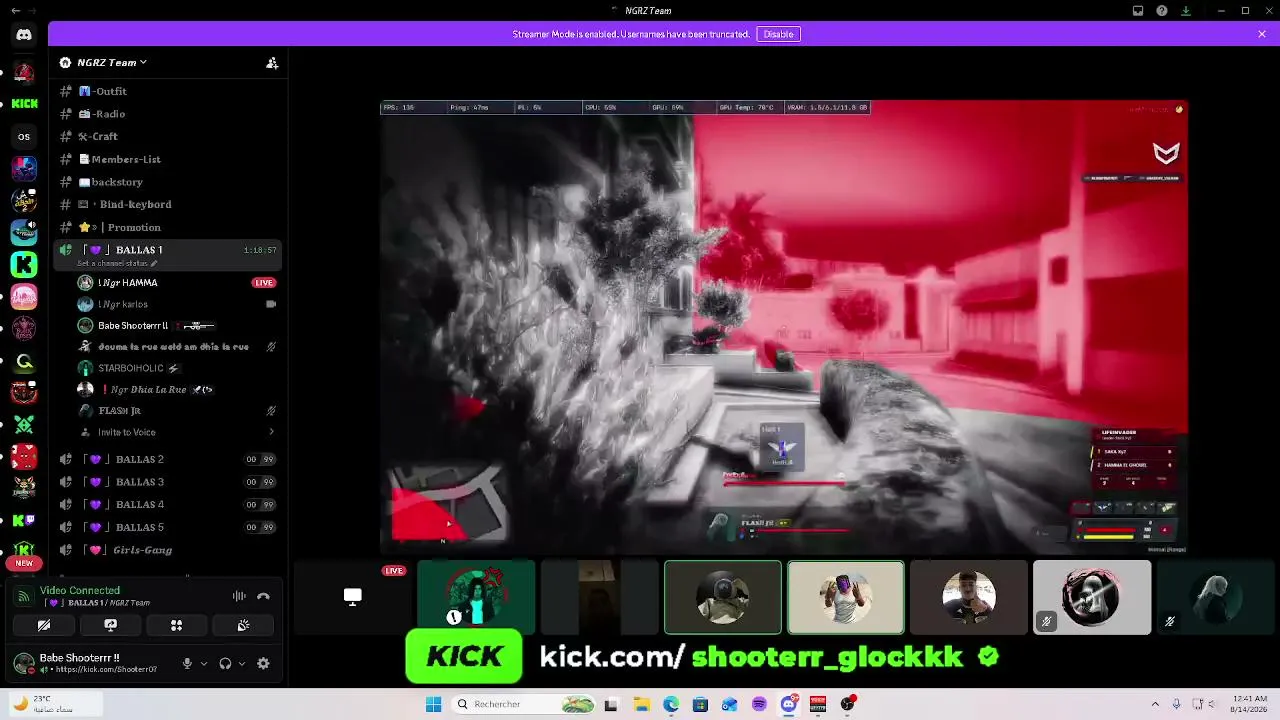Open the soundboard button

[x=243, y=625]
